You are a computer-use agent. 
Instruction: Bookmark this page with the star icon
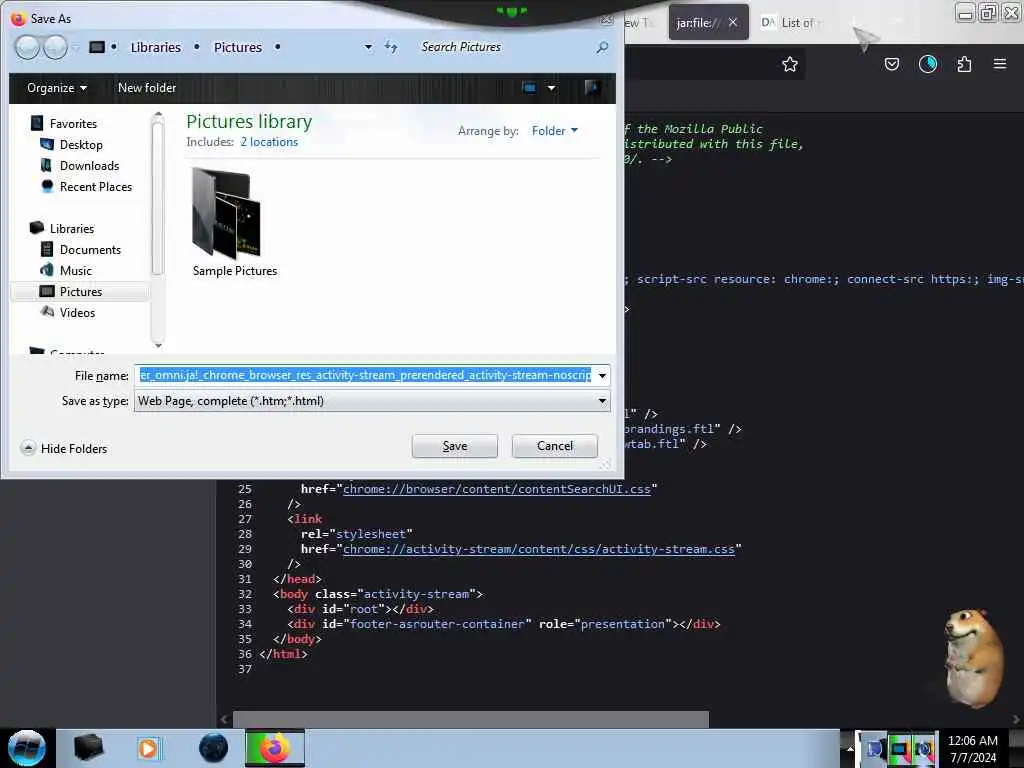[x=790, y=64]
